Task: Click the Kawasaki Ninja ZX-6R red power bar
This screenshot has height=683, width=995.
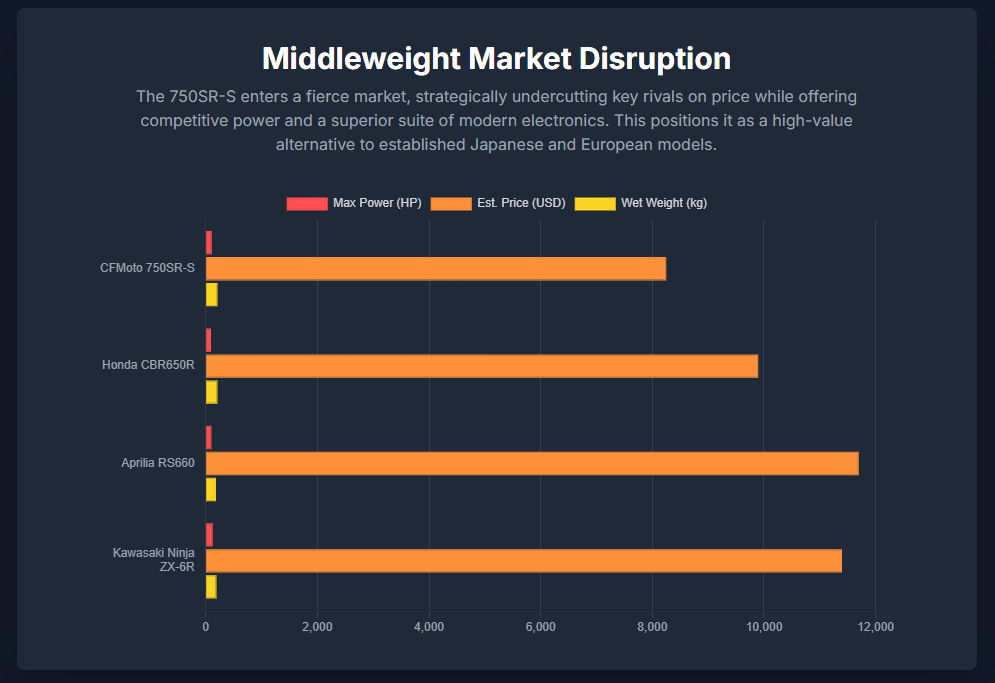Action: point(209,535)
